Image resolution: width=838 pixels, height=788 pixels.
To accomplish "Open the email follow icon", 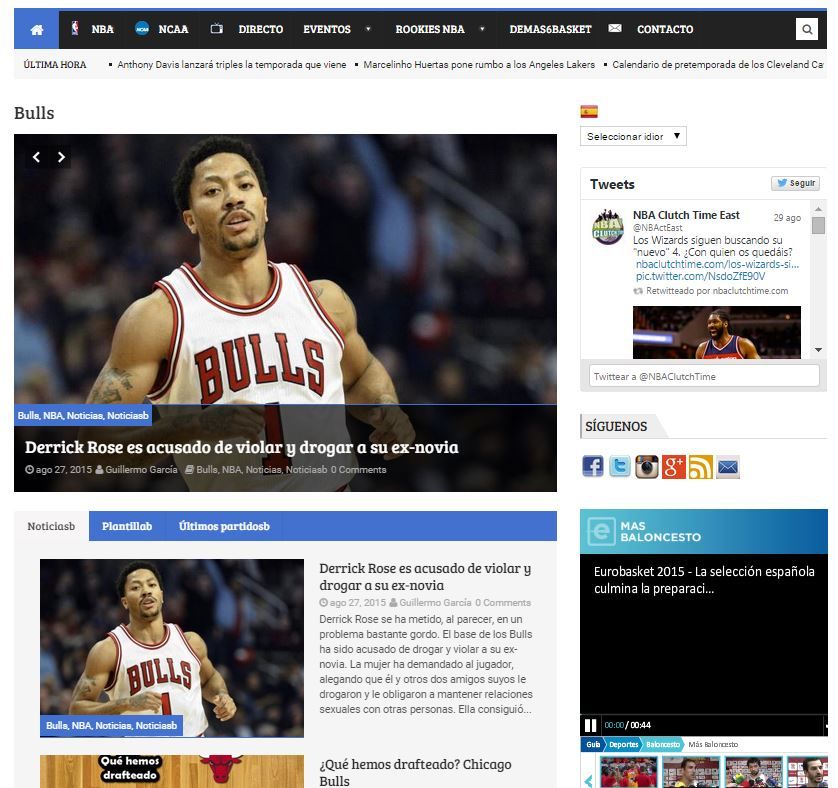I will (x=728, y=468).
